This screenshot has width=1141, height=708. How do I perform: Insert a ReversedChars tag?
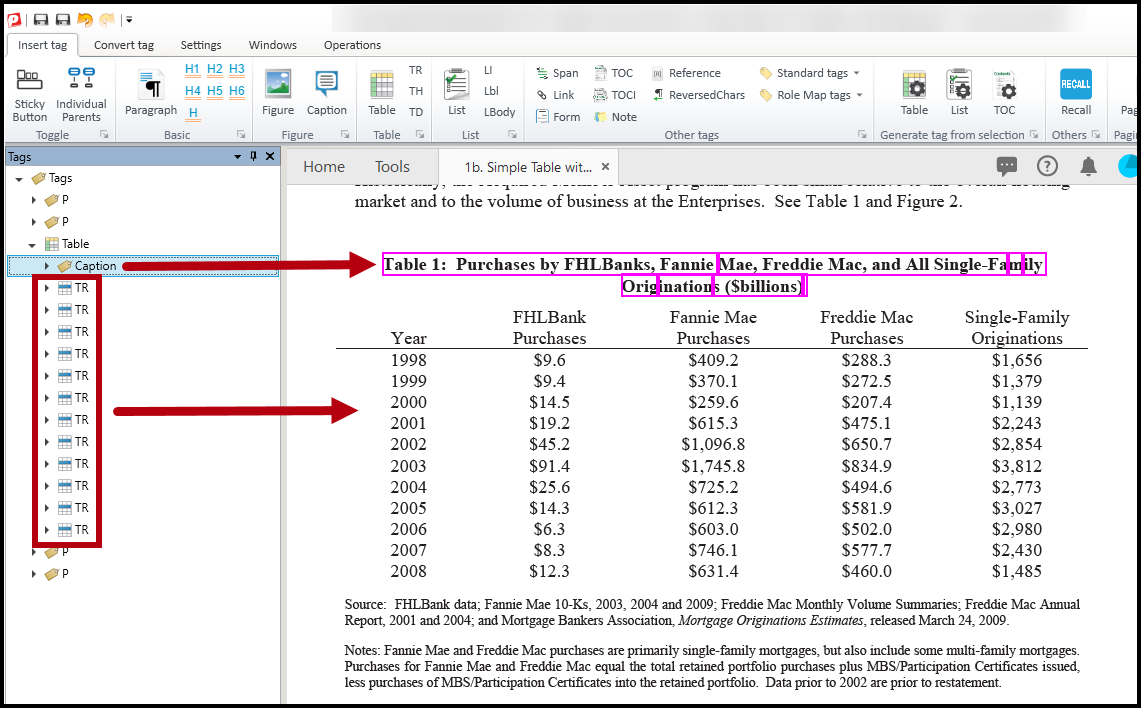click(699, 95)
